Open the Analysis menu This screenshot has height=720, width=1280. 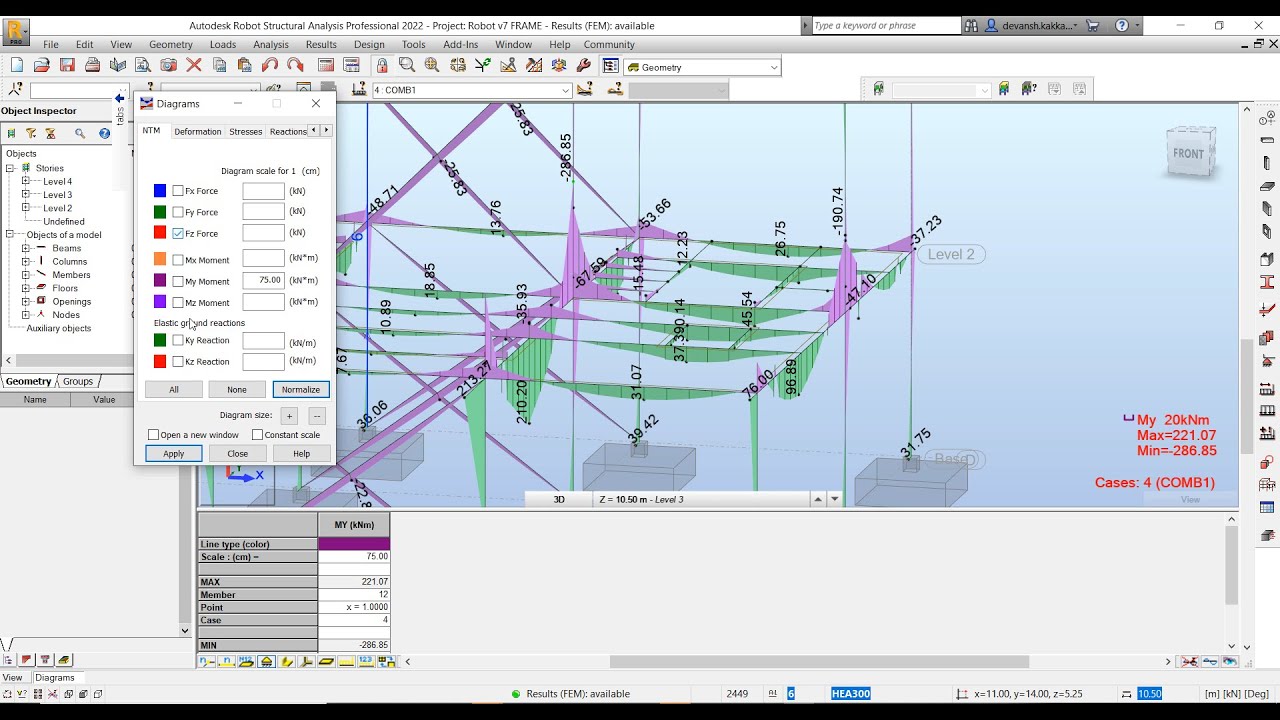coord(271,45)
